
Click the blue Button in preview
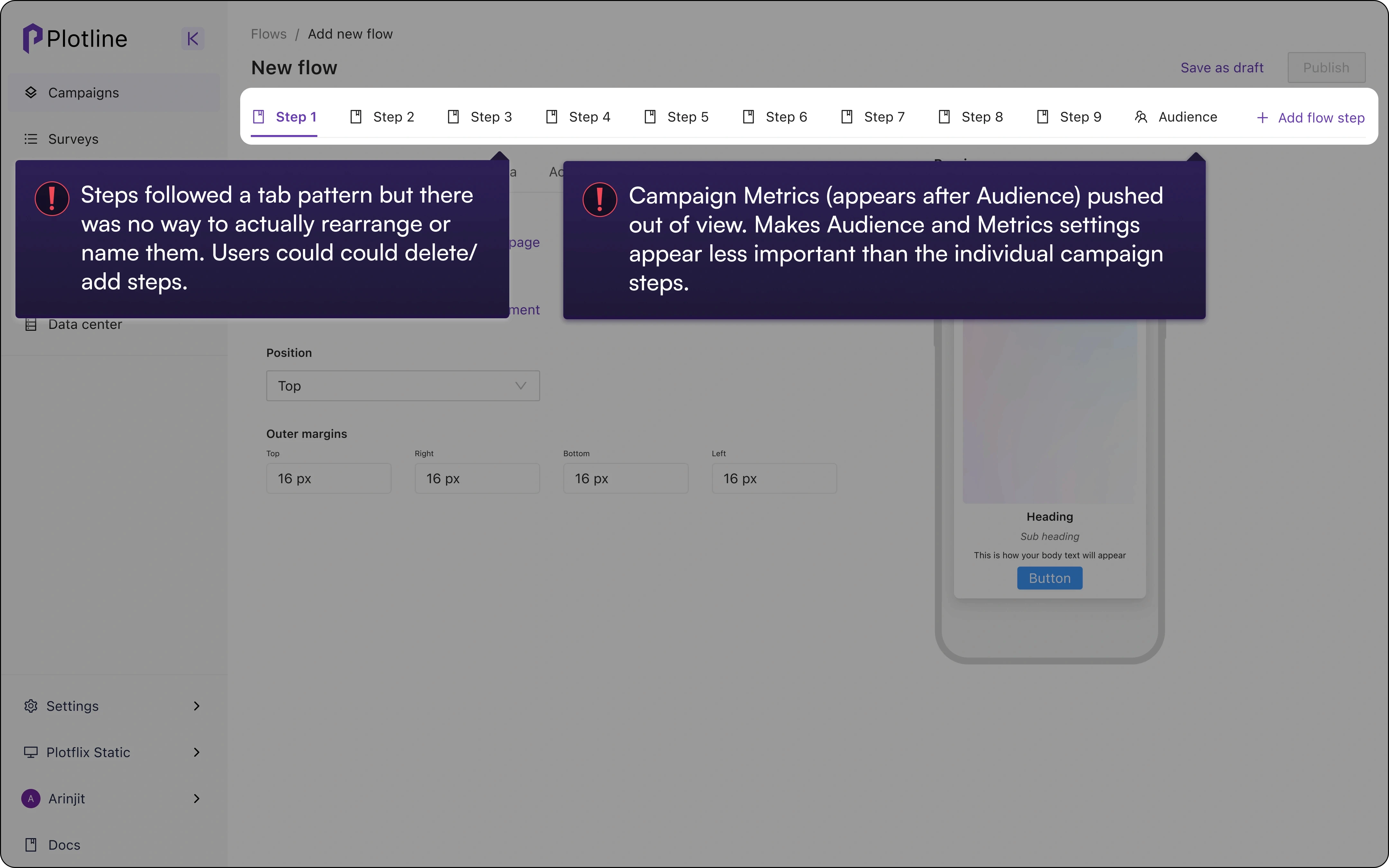(1049, 578)
